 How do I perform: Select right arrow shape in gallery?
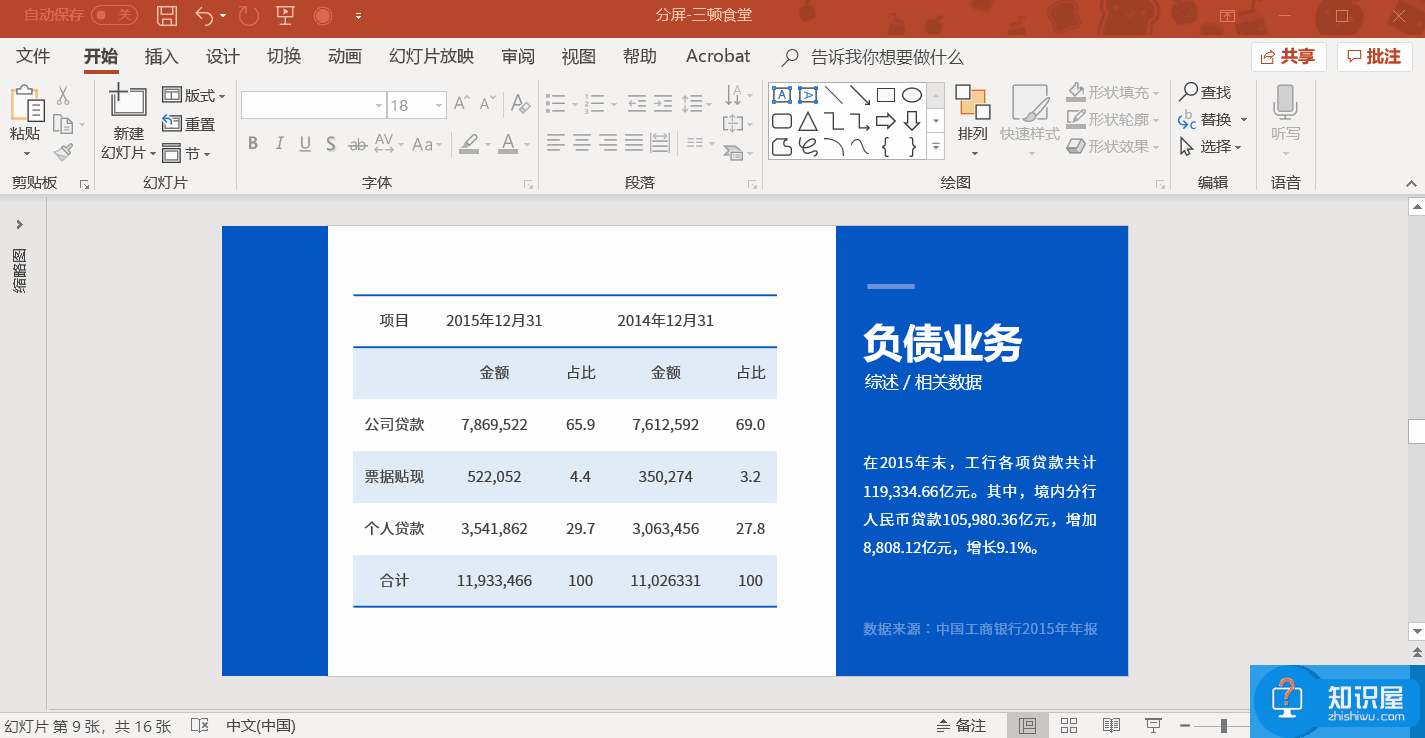(x=886, y=121)
